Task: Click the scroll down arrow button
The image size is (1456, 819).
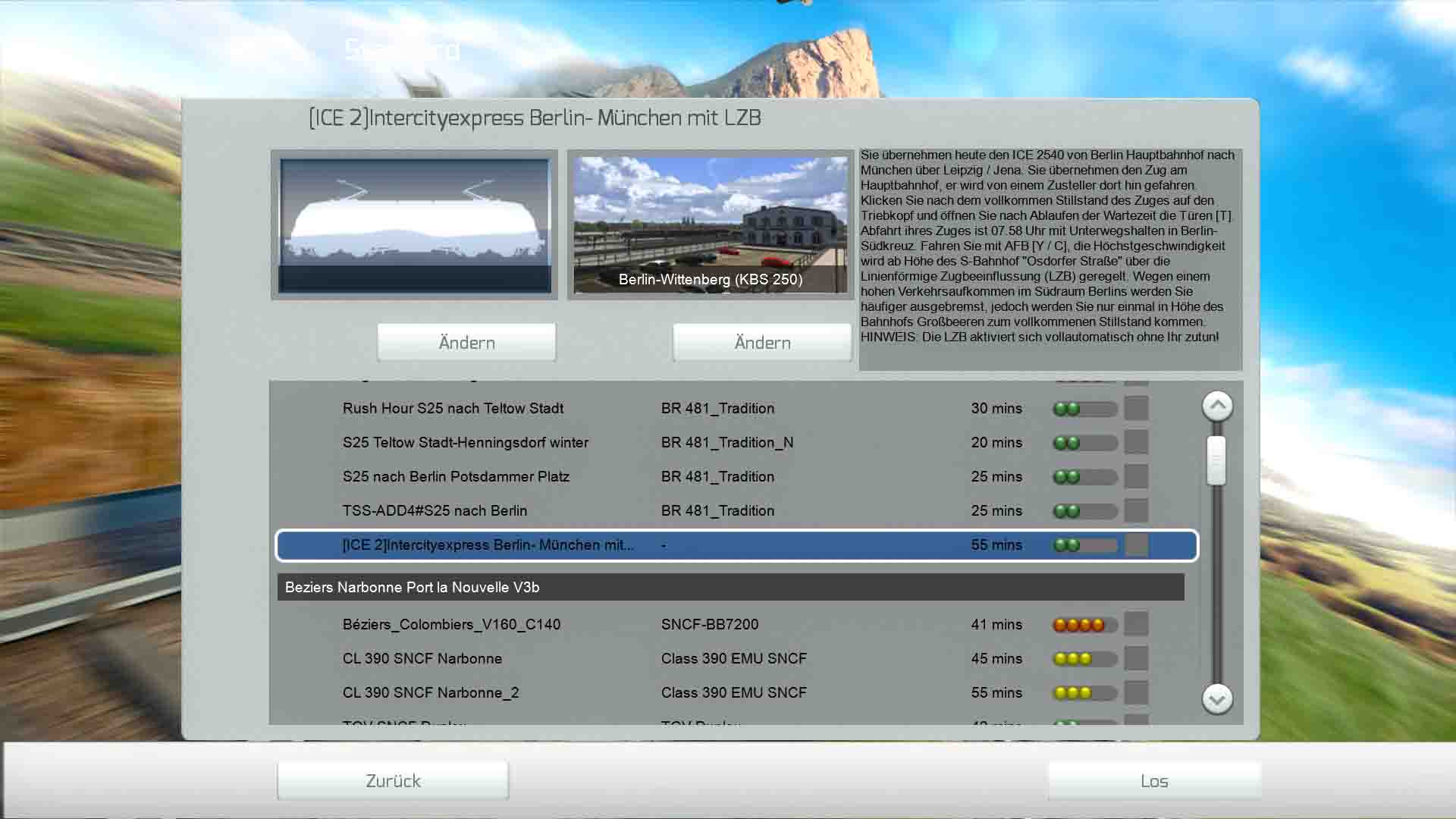Action: 1217,698
